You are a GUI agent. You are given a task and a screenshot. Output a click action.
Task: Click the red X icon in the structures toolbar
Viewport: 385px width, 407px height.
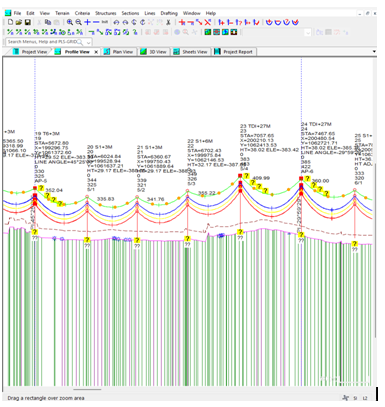tap(208, 22)
